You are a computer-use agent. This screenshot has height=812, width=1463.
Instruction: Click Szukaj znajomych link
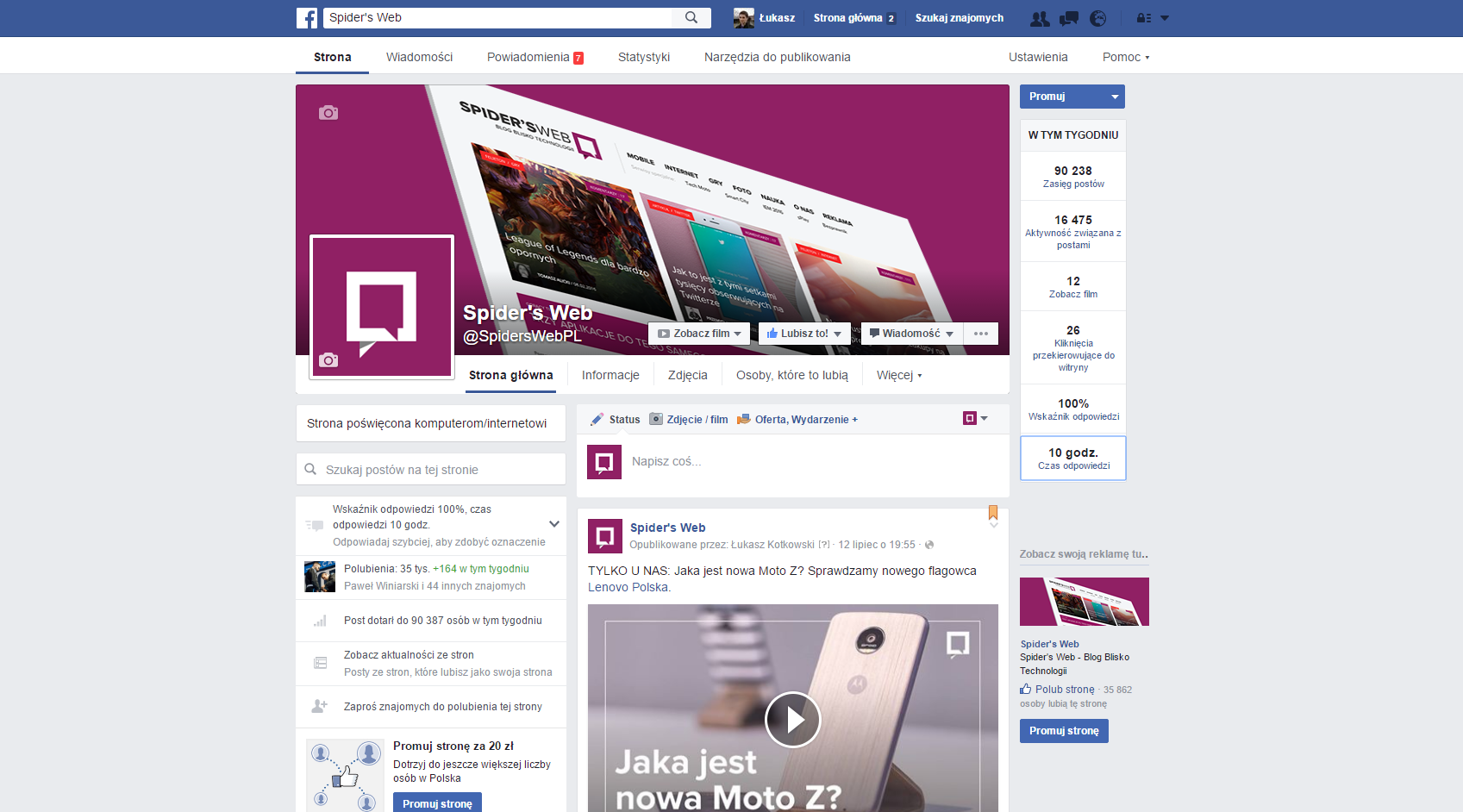pyautogui.click(x=960, y=18)
